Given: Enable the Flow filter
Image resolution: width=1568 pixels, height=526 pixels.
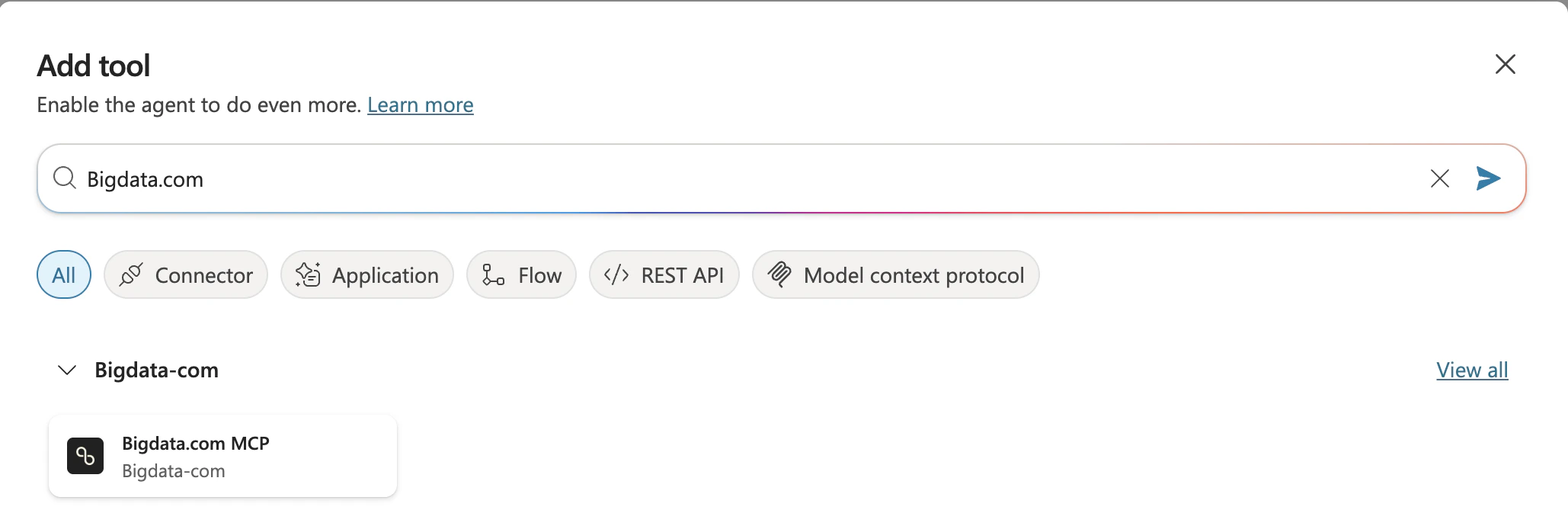Looking at the screenshot, I should (521, 274).
